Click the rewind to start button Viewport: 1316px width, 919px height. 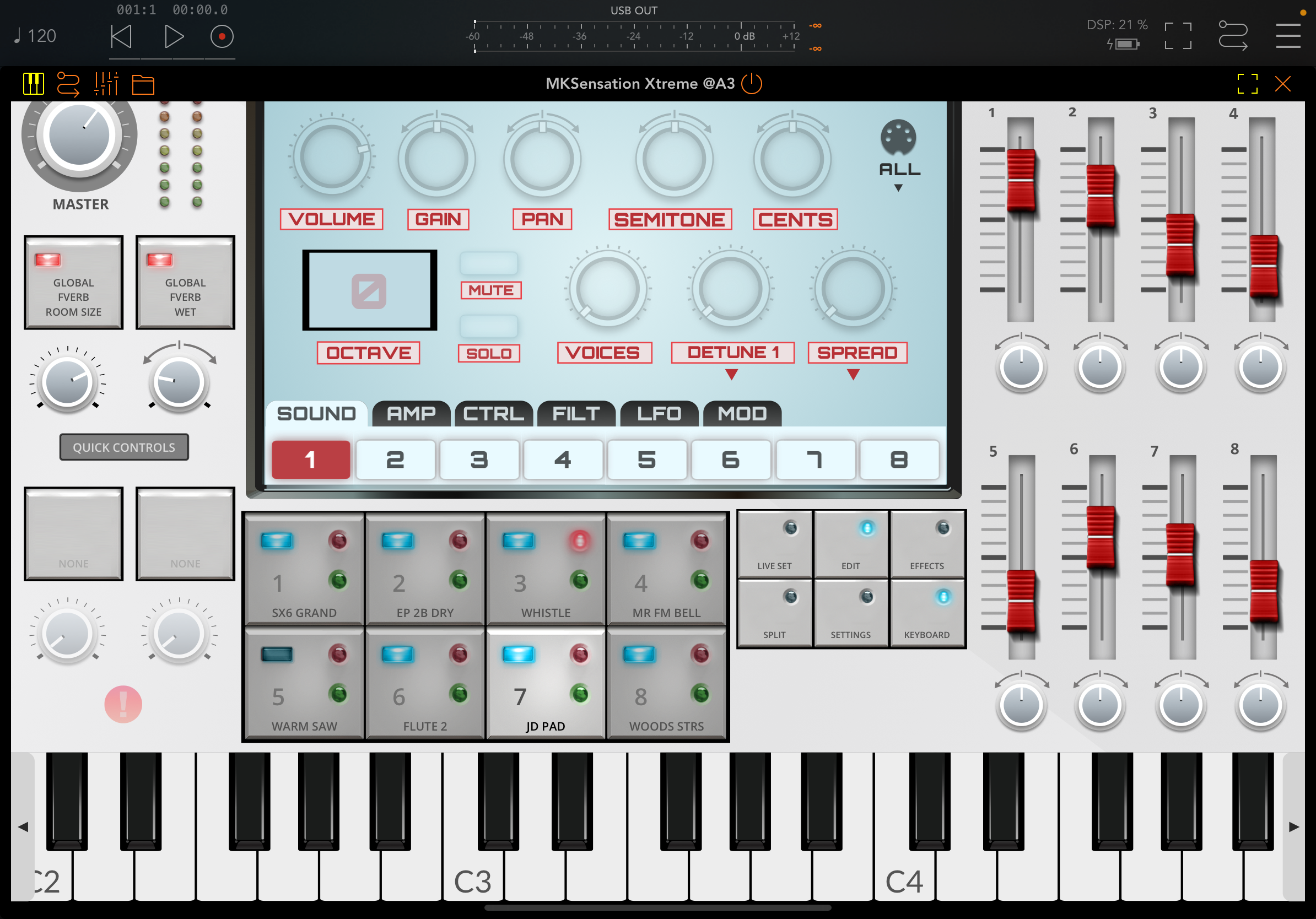(121, 37)
